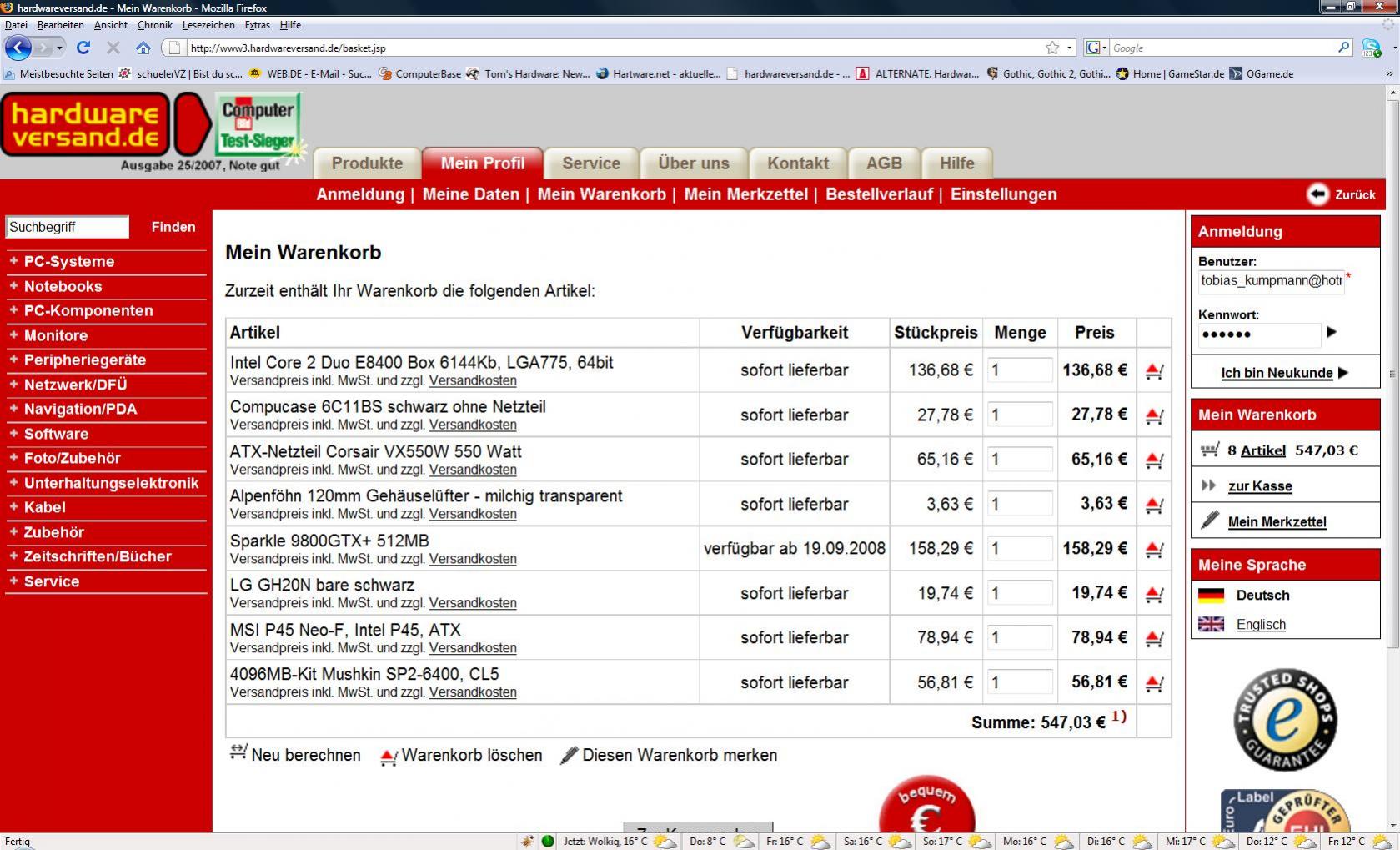Open the Chronik menu

155,25
